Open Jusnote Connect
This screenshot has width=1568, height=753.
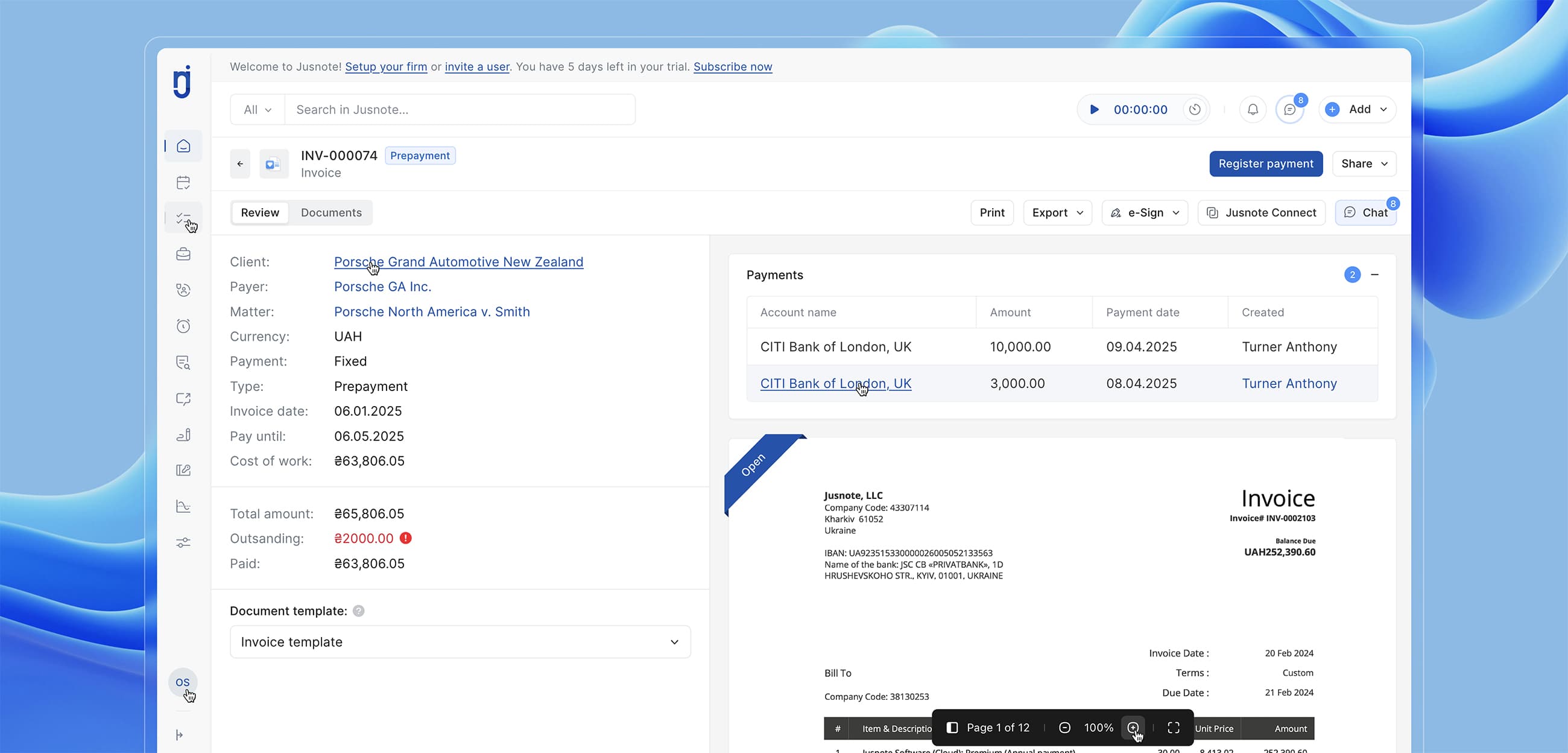pyautogui.click(x=1261, y=212)
